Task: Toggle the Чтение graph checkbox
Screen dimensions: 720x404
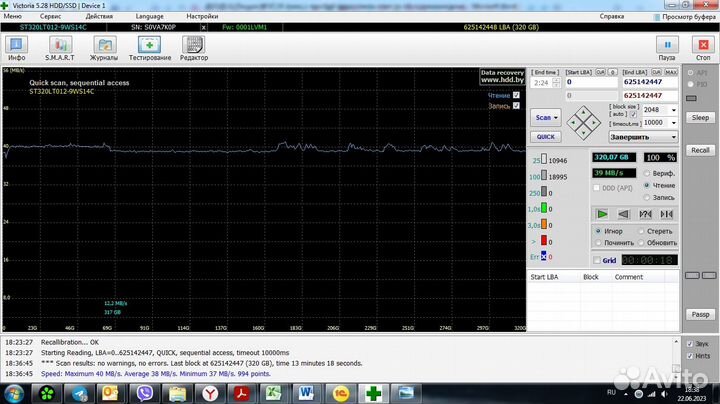Action: [516, 95]
